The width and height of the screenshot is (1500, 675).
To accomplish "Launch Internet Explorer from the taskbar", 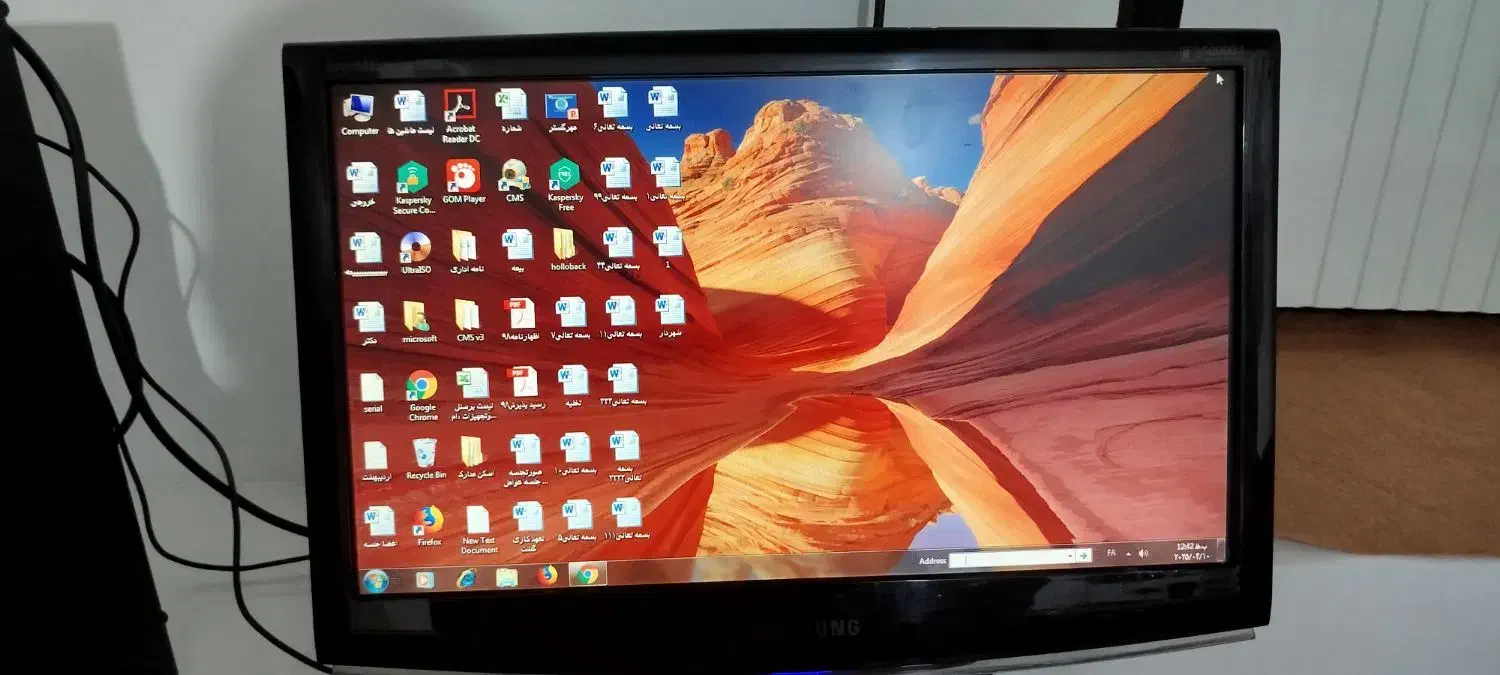I will (466, 578).
